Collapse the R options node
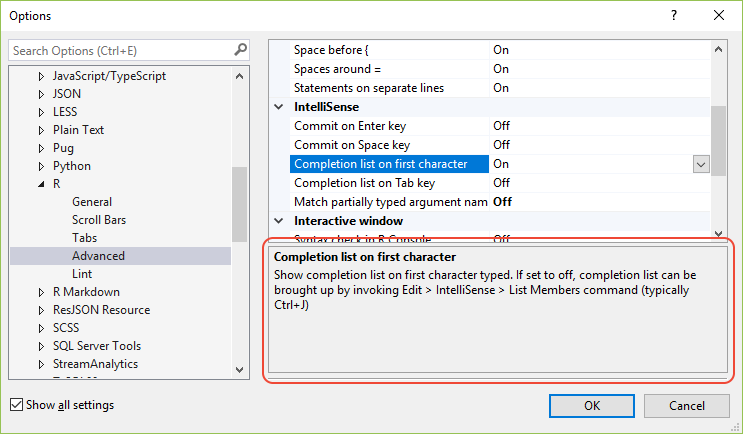The height and width of the screenshot is (434, 743). (41, 184)
